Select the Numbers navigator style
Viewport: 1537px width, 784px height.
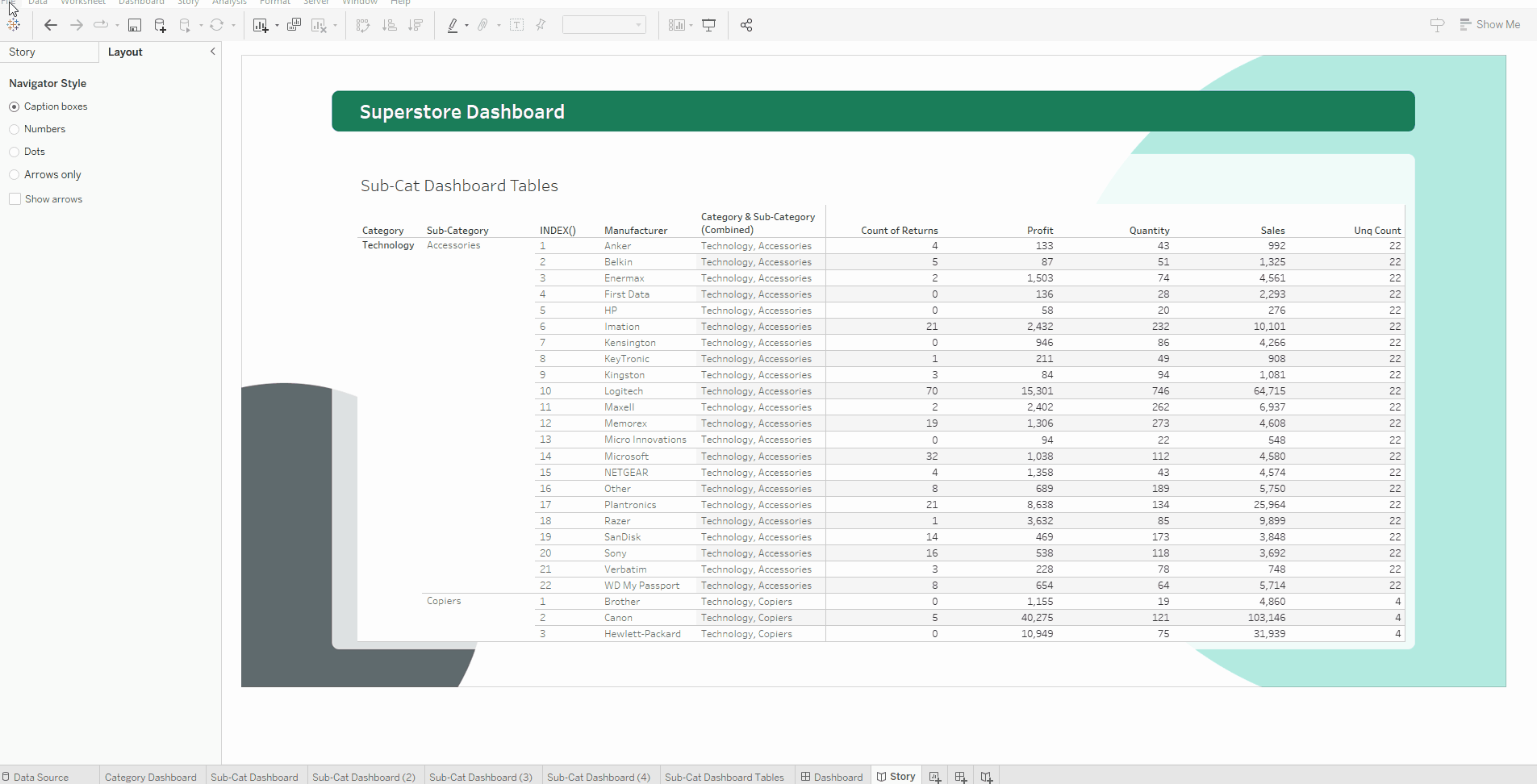click(15, 129)
